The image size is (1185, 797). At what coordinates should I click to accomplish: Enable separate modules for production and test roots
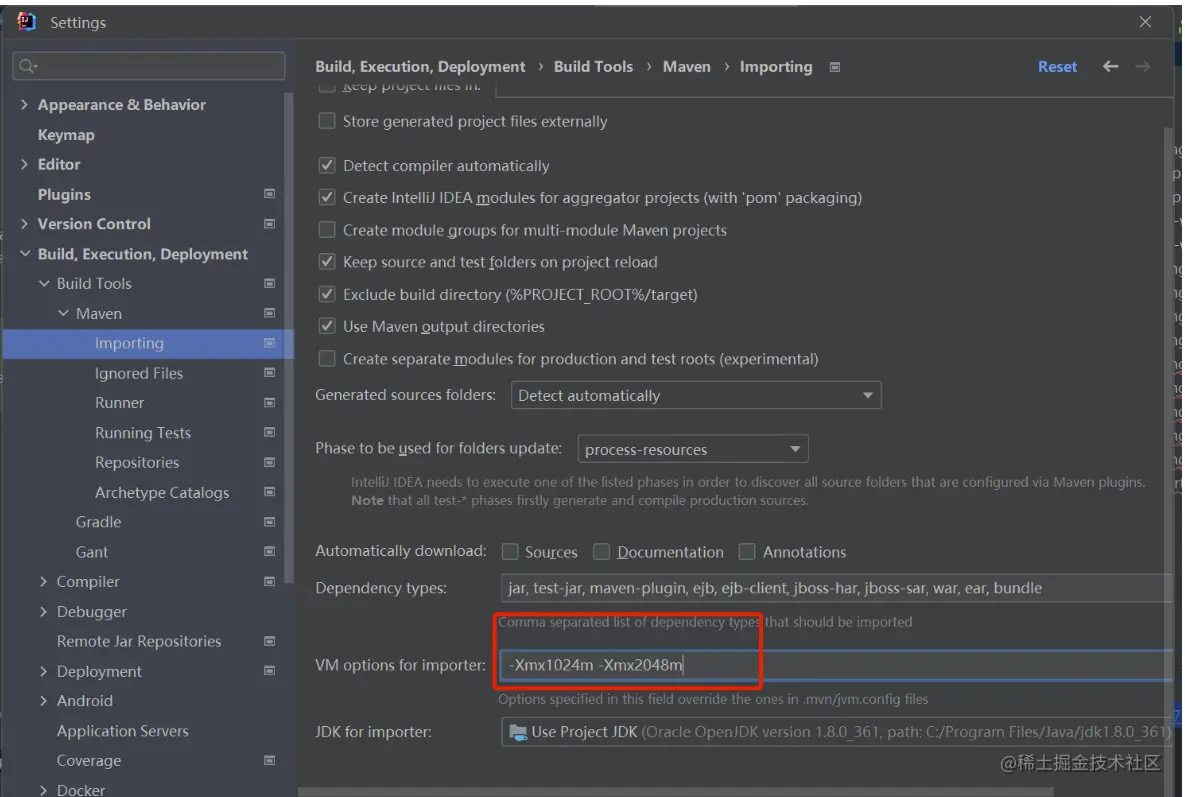(x=327, y=359)
